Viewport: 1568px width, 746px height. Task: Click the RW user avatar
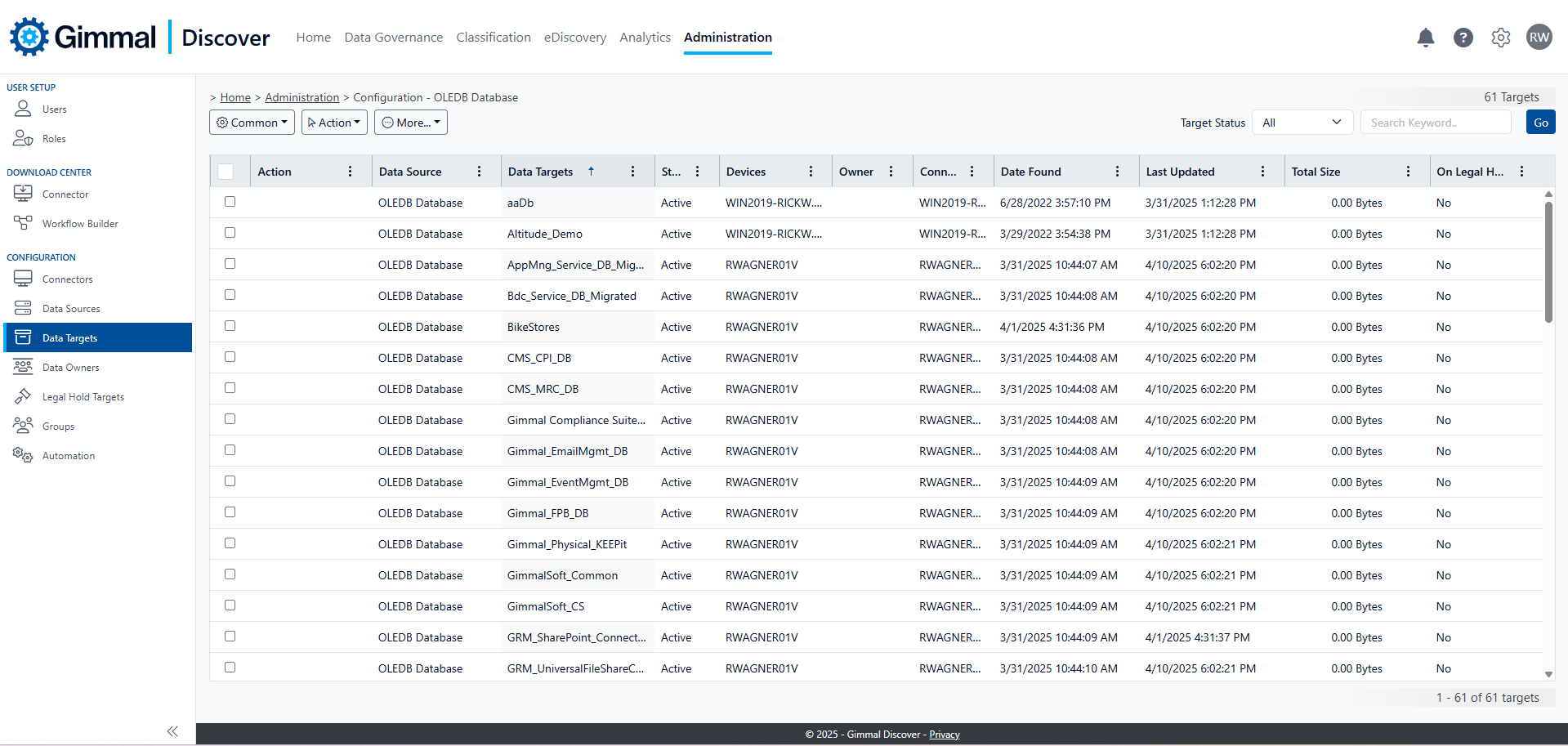pos(1539,38)
